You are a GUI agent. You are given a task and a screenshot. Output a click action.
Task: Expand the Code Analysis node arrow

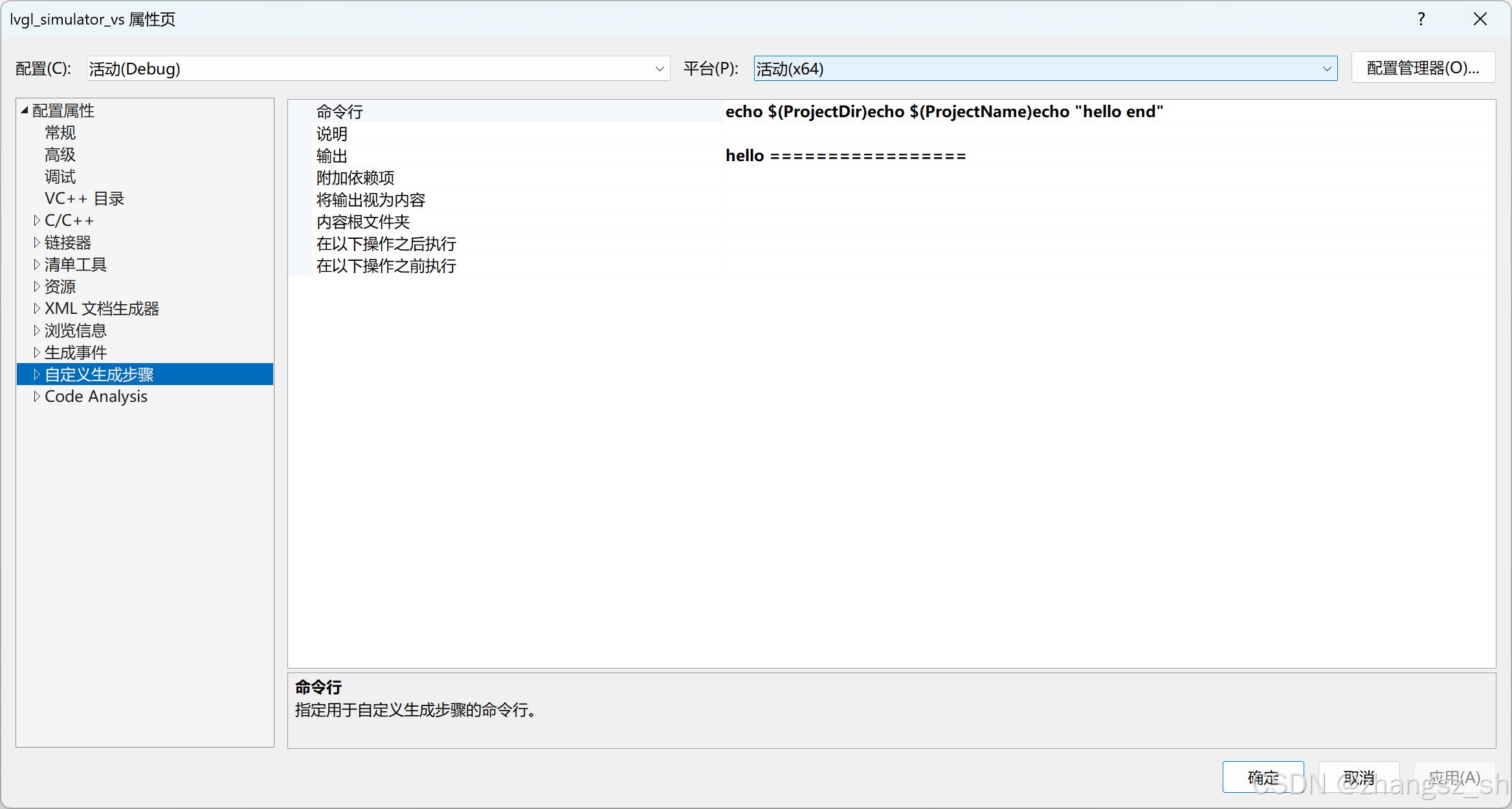click(x=37, y=397)
